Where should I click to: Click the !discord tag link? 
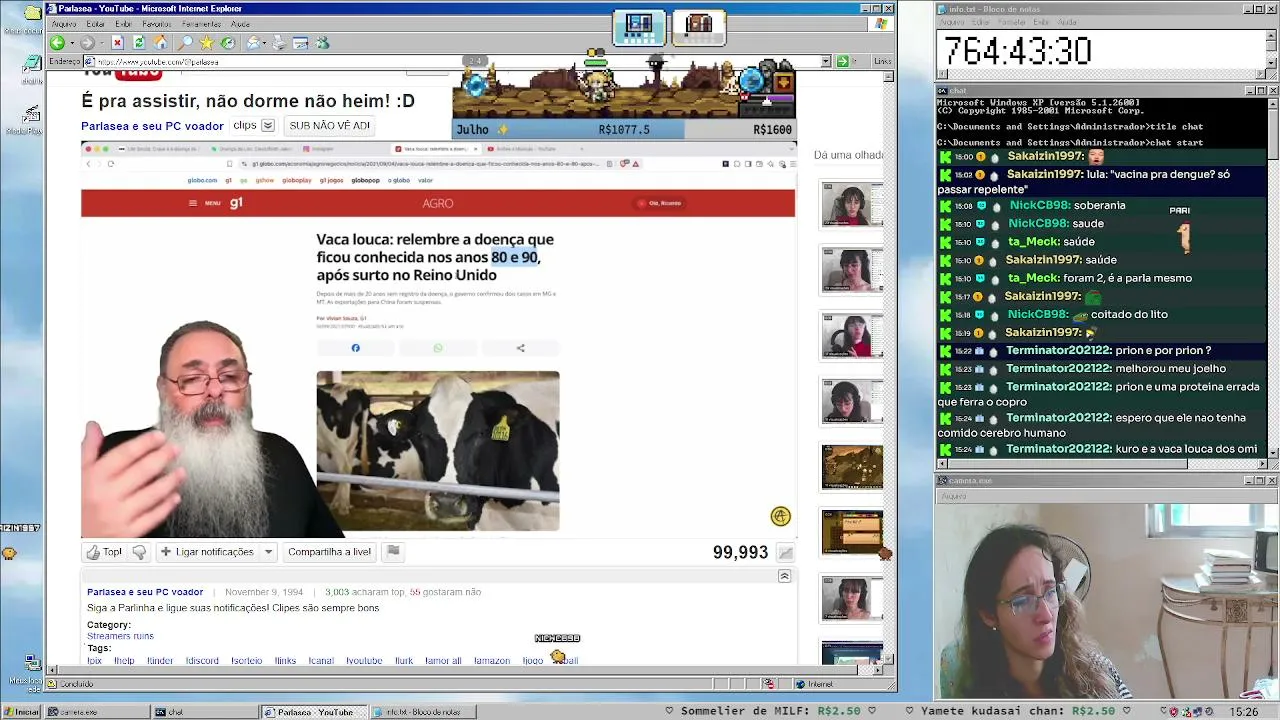pyautogui.click(x=202, y=661)
